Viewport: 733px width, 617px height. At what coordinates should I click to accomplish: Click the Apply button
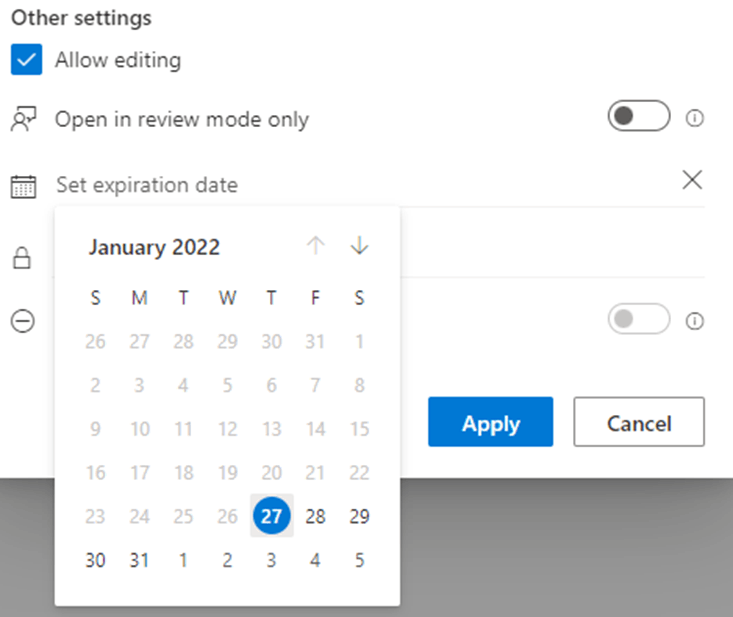tap(490, 422)
